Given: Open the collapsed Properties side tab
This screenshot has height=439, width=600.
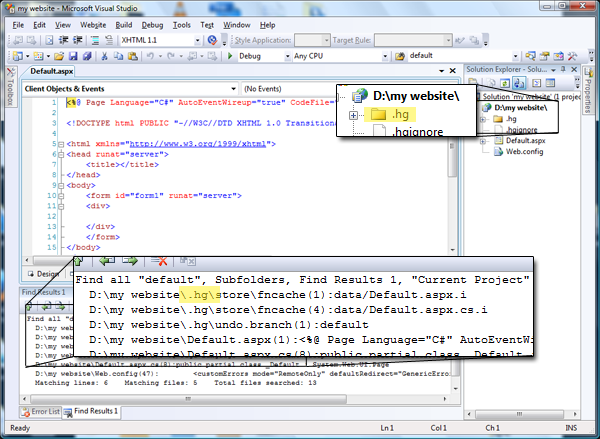Looking at the screenshot, I should pos(588,91).
